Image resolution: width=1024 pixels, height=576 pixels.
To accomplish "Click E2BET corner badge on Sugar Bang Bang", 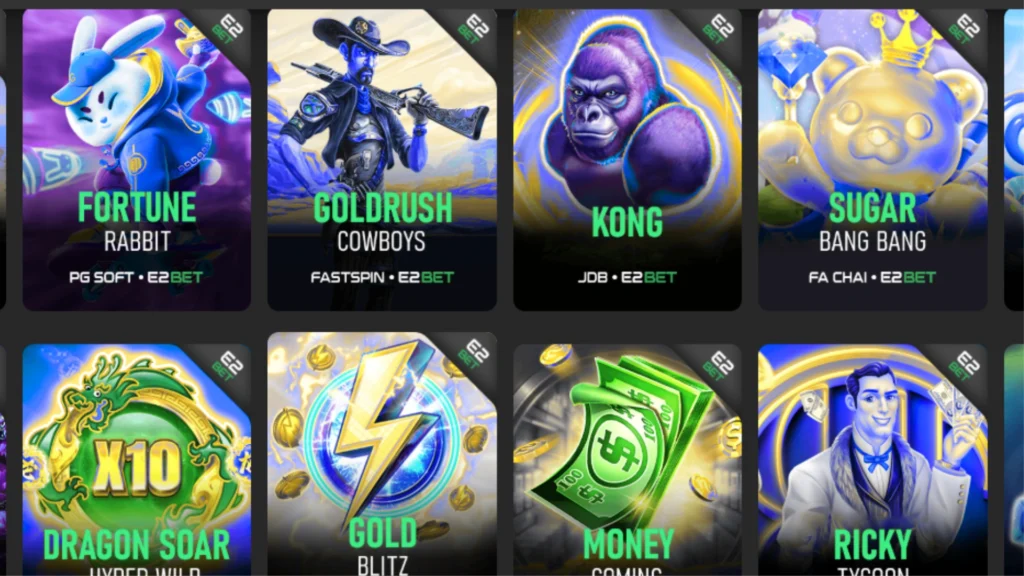I will coord(964,29).
